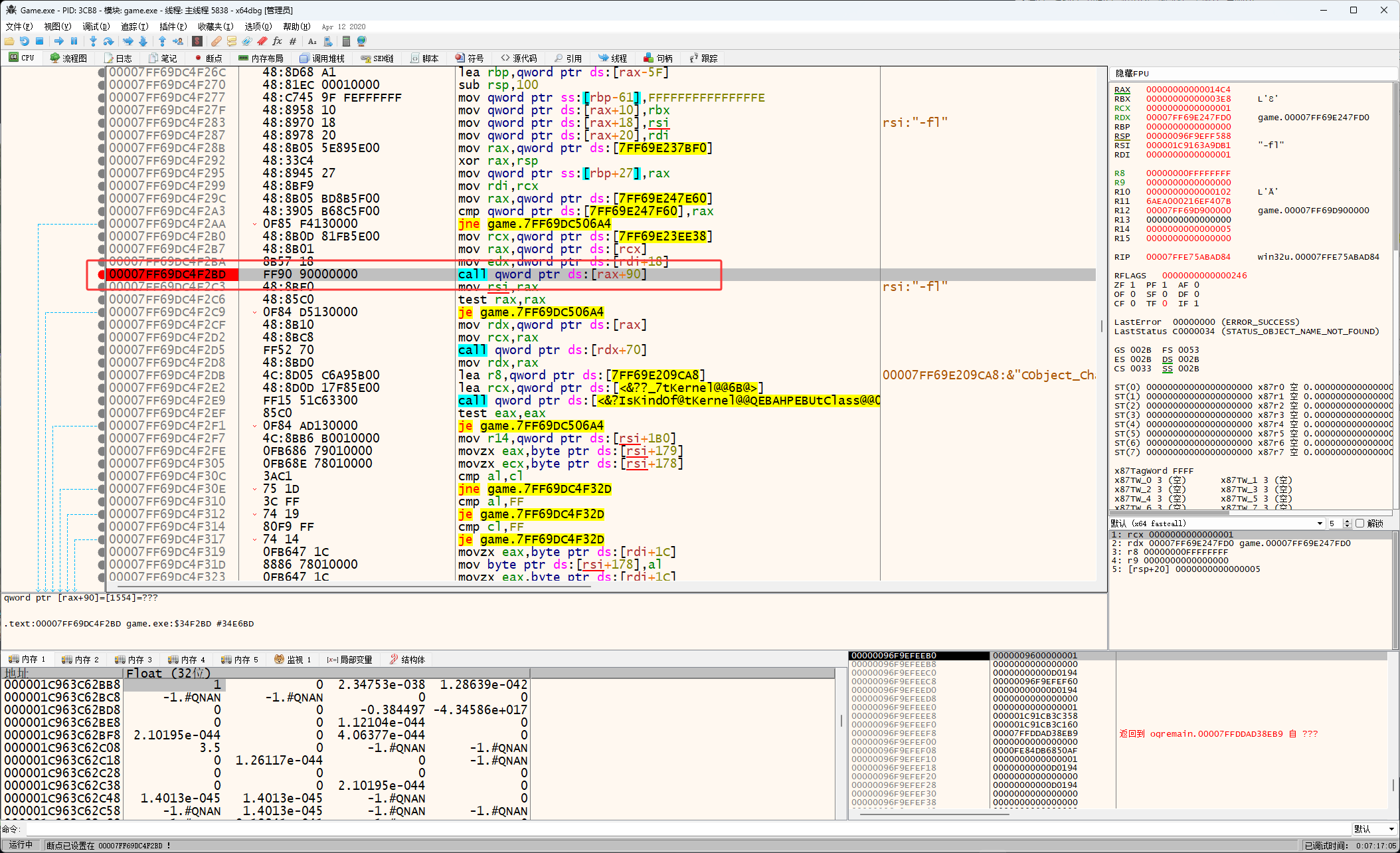Open the calling convention x64 fastcall dropdown

click(1320, 523)
